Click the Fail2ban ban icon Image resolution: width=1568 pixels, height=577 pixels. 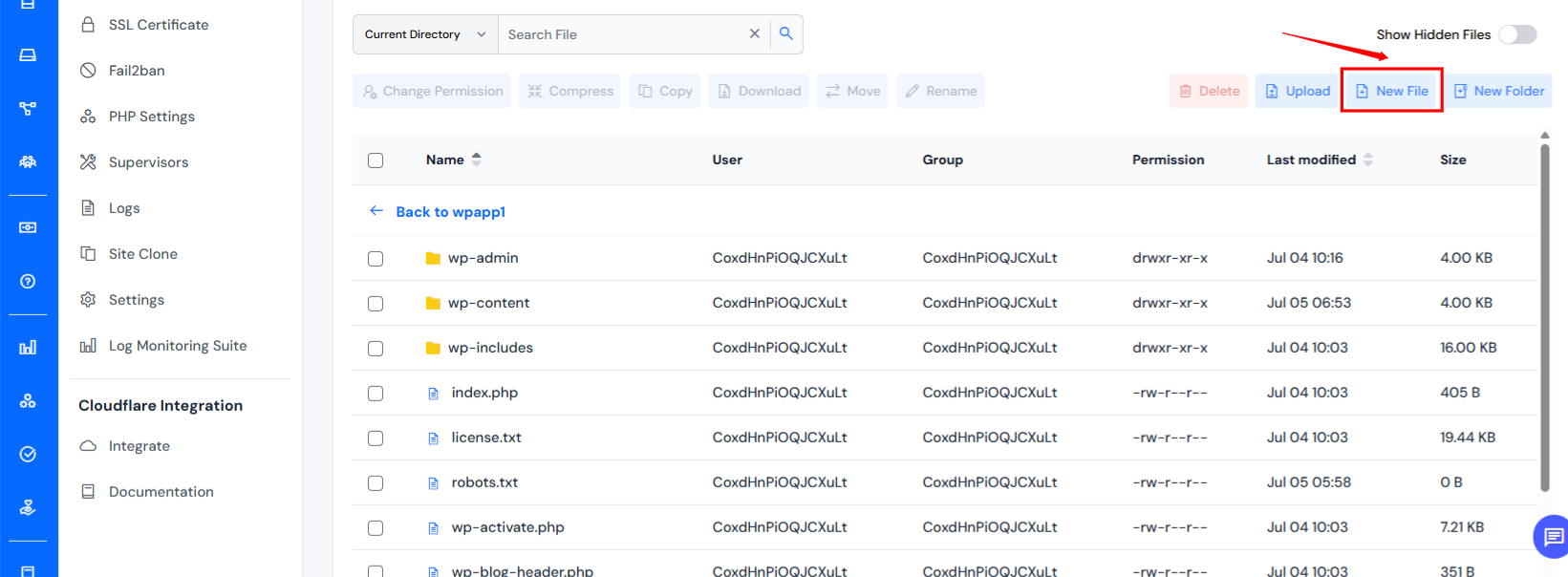click(88, 71)
